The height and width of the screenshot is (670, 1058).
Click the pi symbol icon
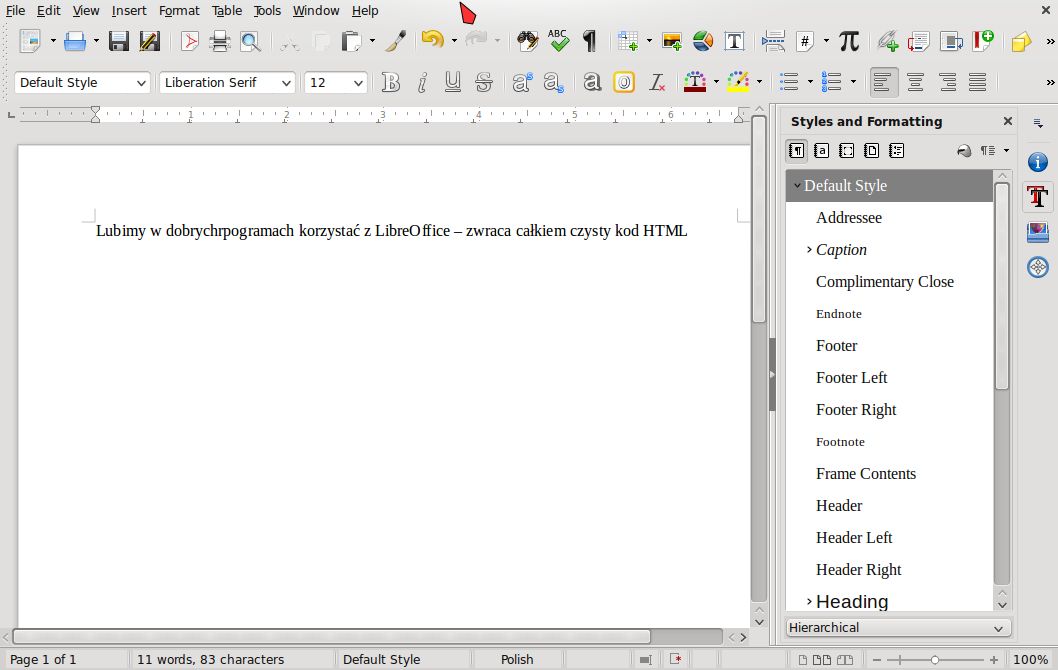(849, 42)
